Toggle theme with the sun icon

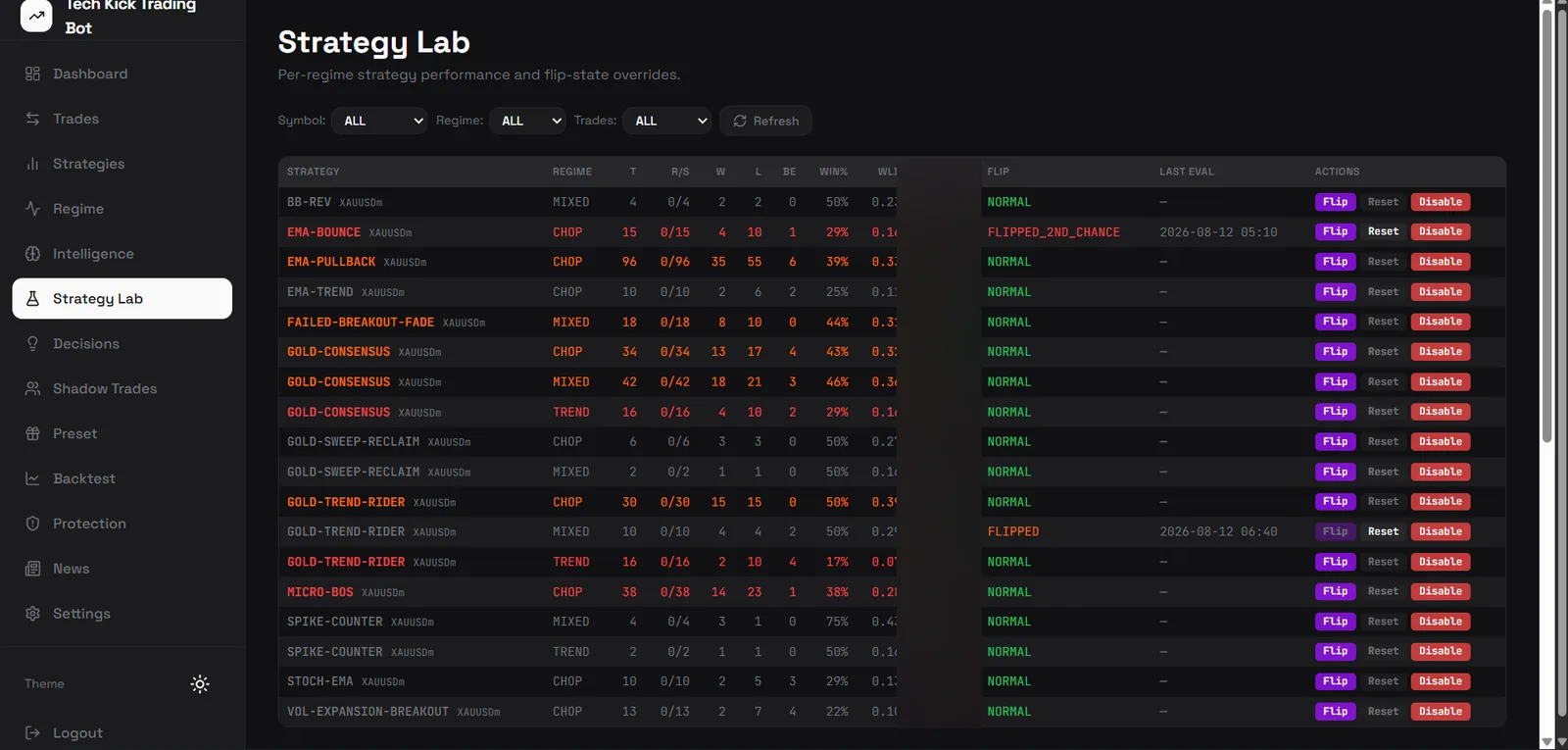200,684
